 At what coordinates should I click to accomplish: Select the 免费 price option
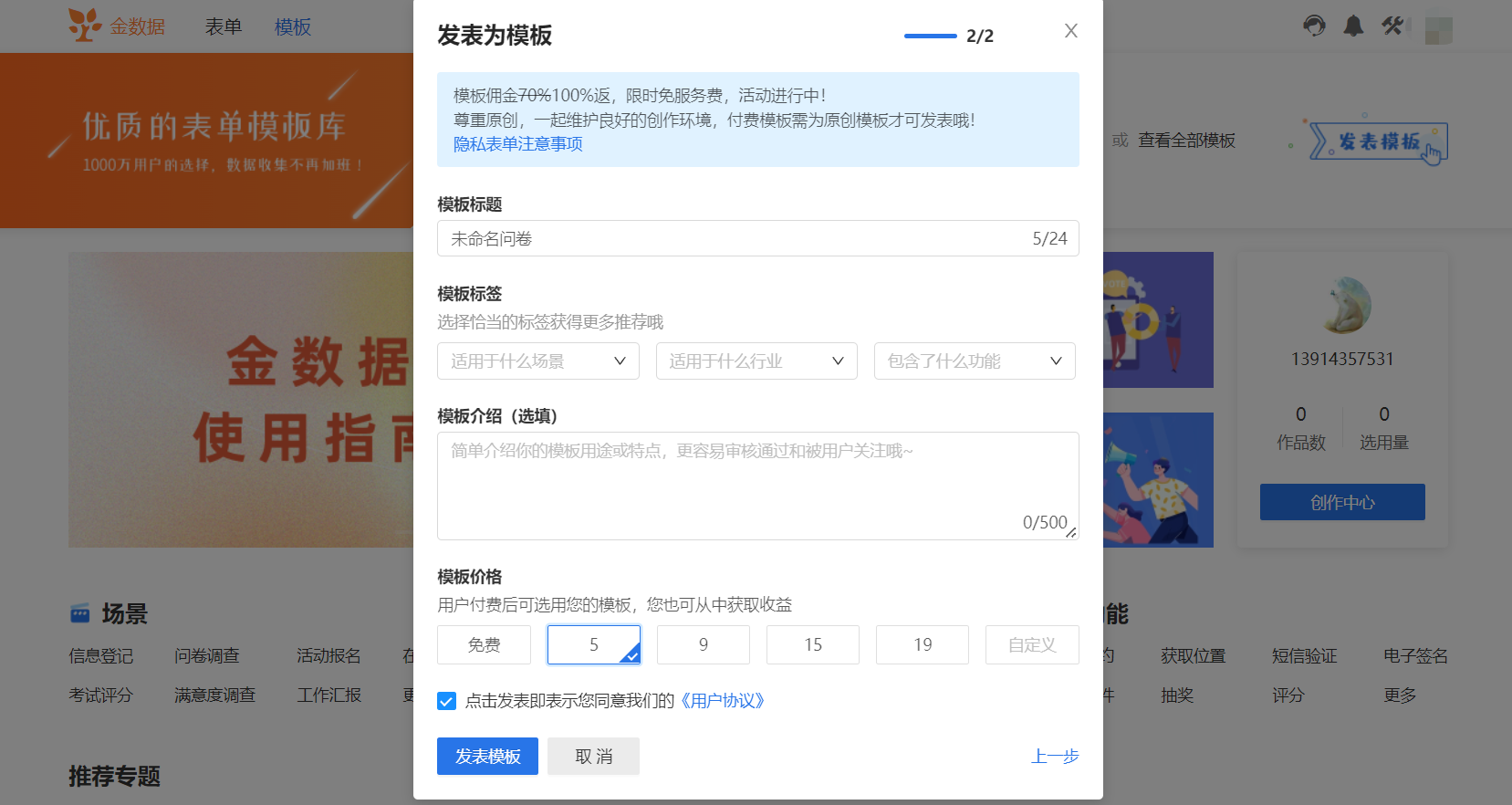pyautogui.click(x=484, y=644)
